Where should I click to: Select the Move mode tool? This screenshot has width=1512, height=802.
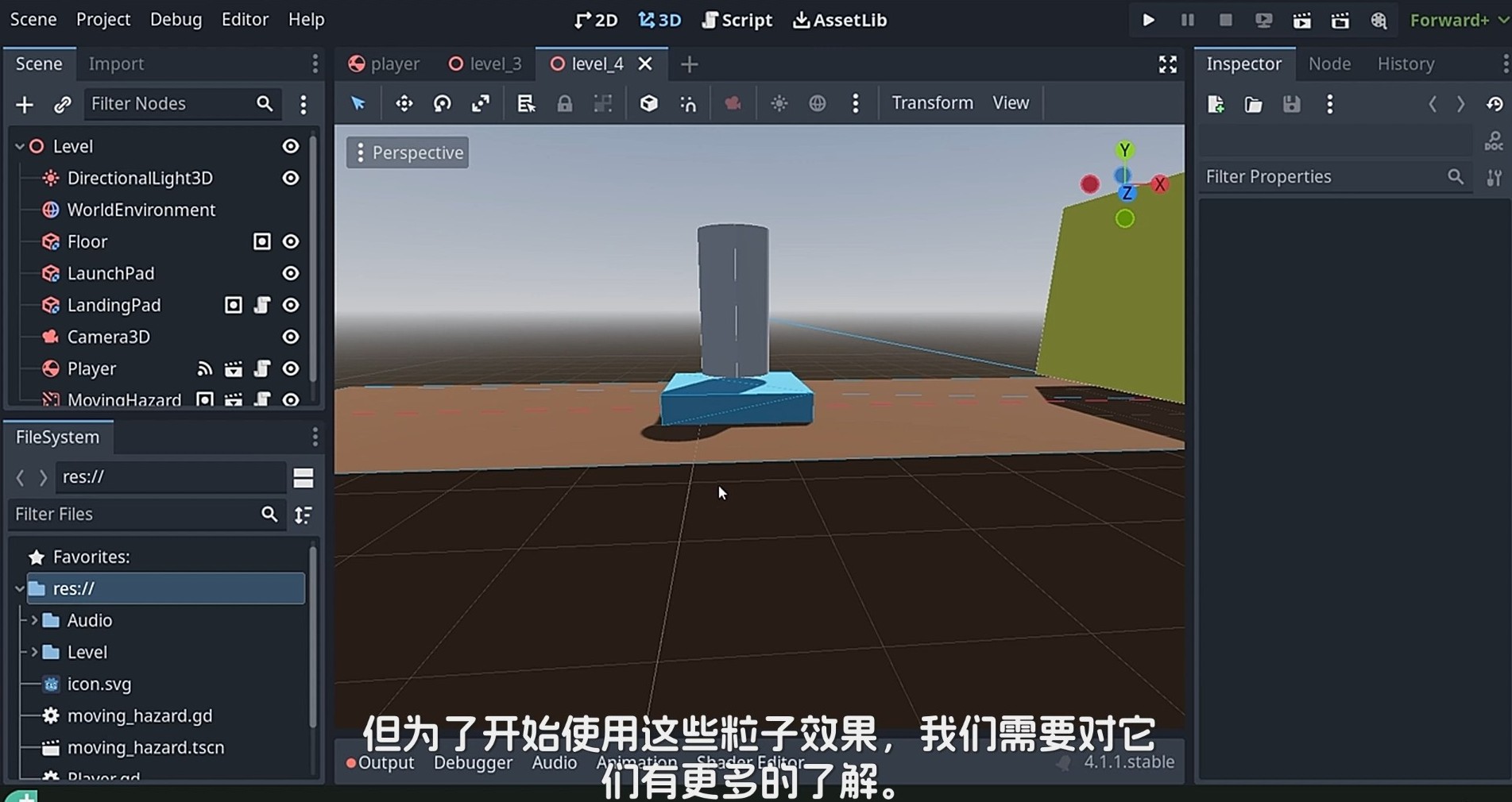(404, 103)
